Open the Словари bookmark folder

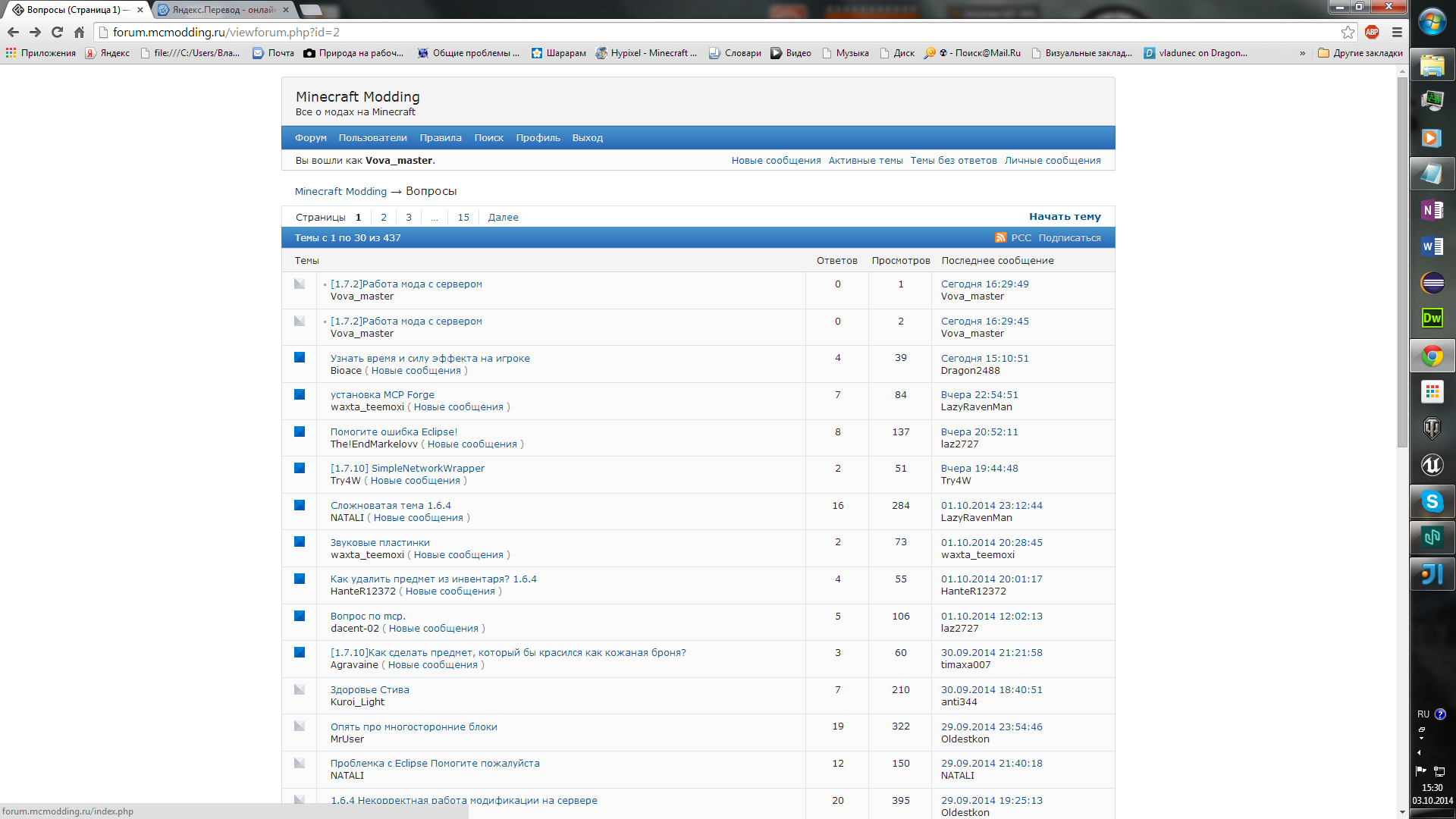coord(735,53)
